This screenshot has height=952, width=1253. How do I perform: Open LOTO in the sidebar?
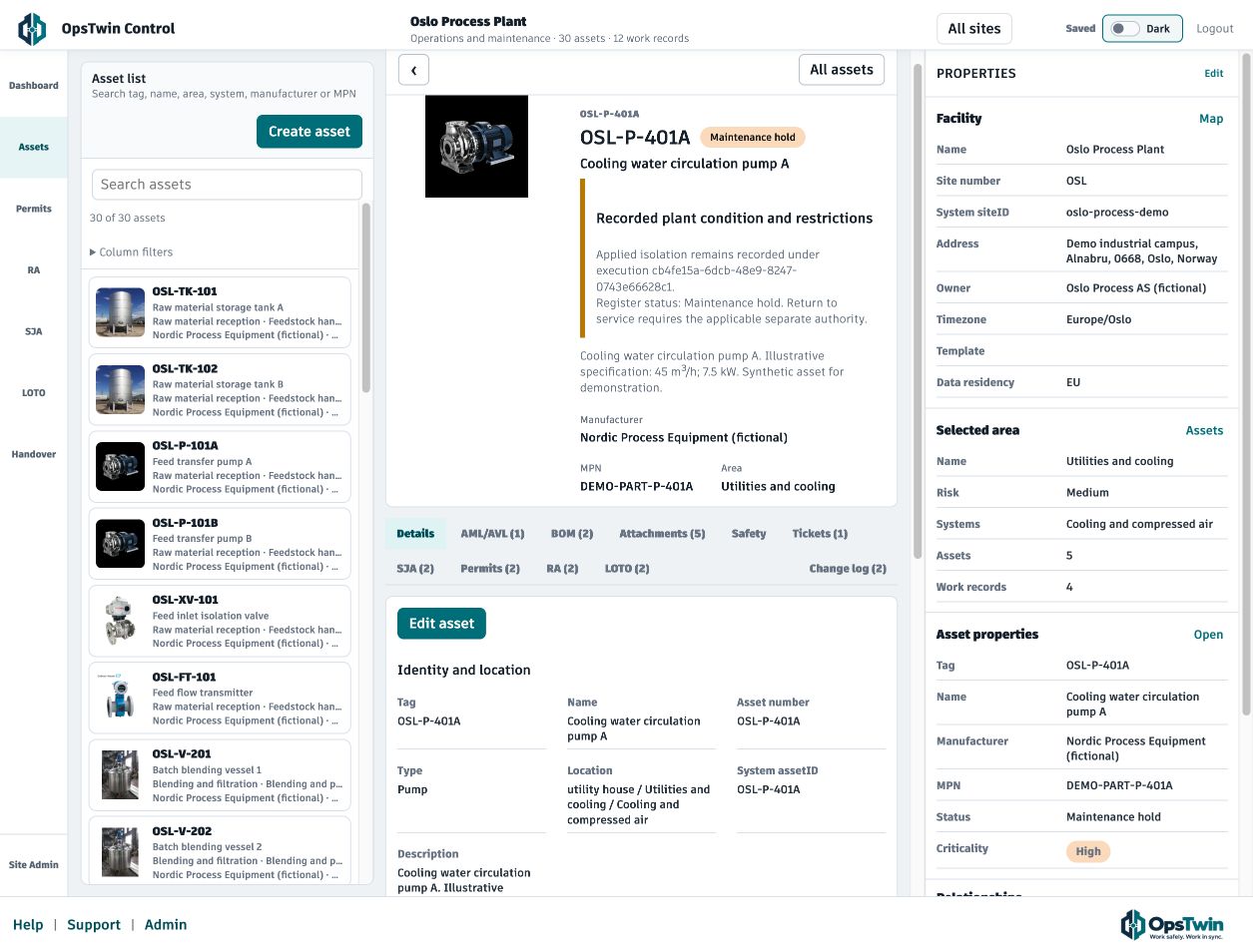point(34,393)
